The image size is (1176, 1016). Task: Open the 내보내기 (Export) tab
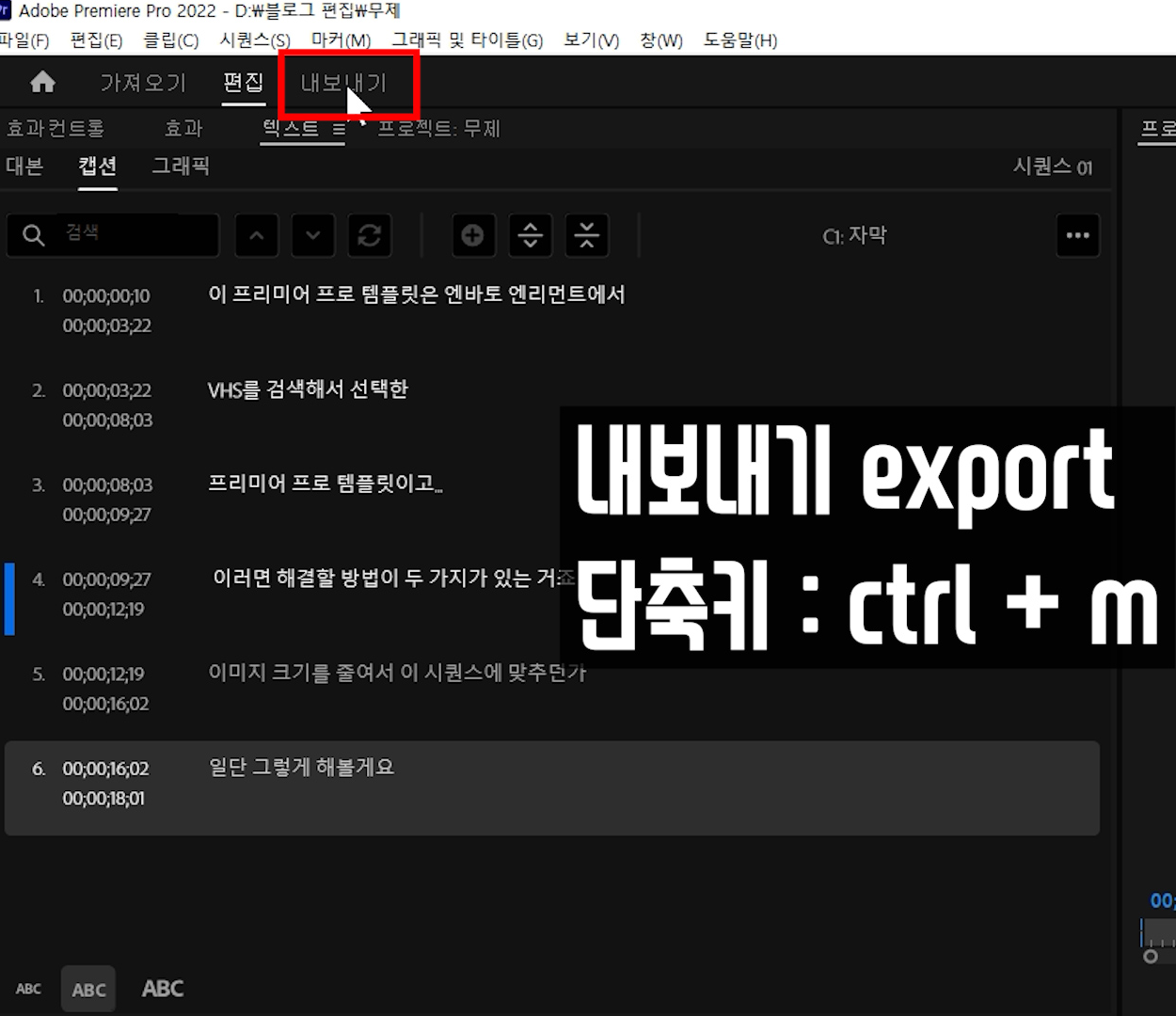344,83
